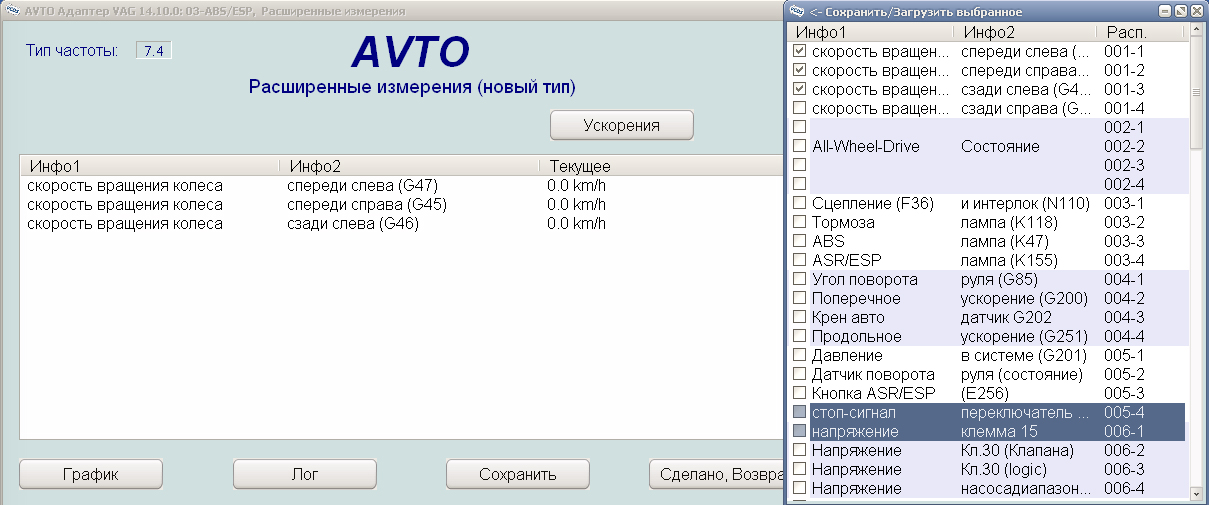Click the Лог button
This screenshot has width=1209, height=505.
pos(305,474)
